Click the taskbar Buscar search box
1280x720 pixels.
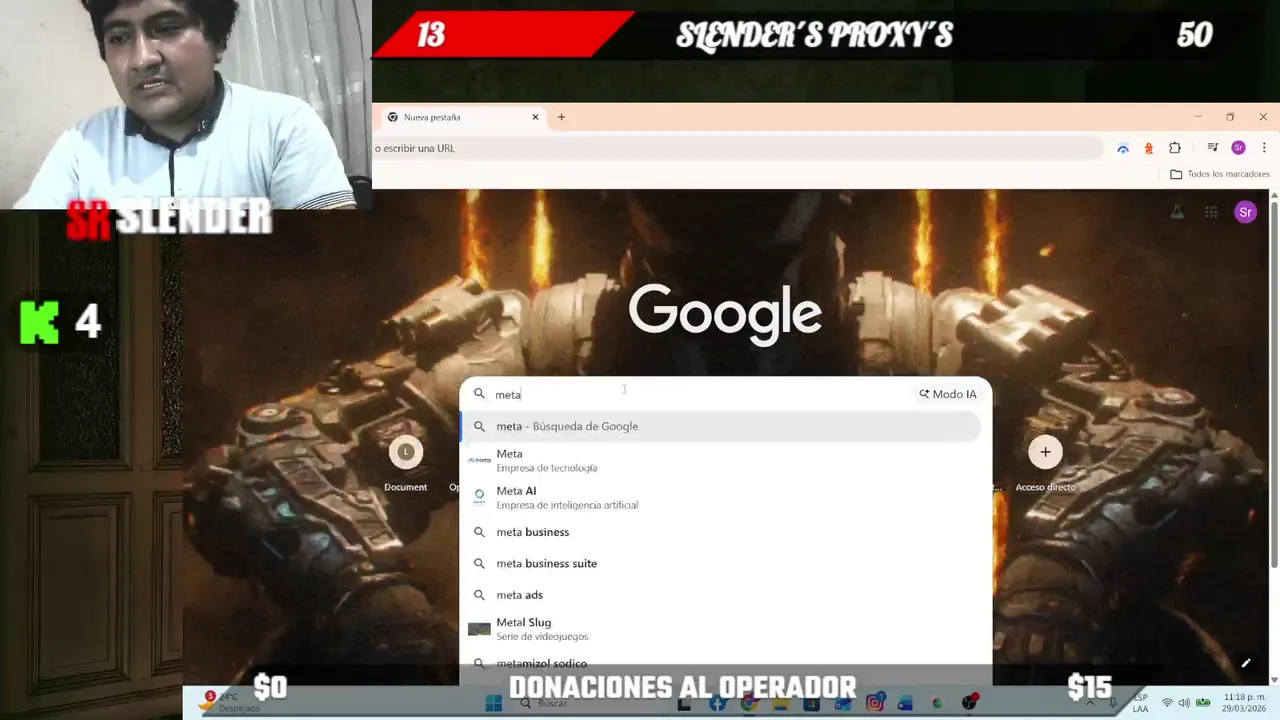[590, 703]
